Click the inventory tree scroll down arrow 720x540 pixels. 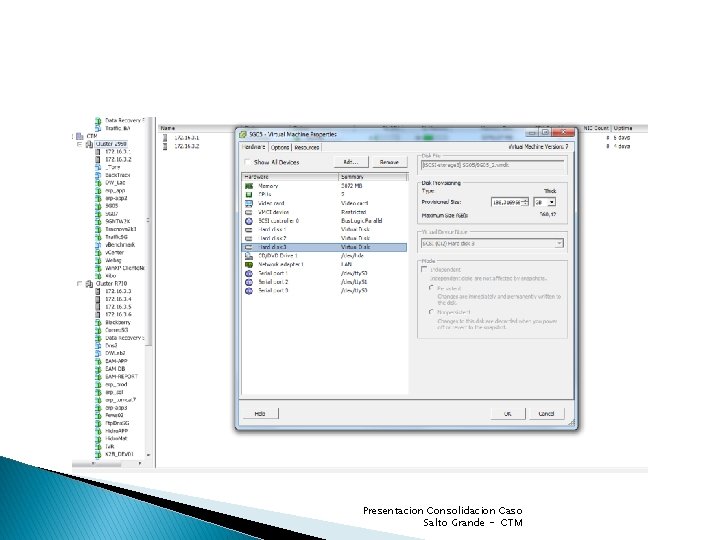click(148, 455)
